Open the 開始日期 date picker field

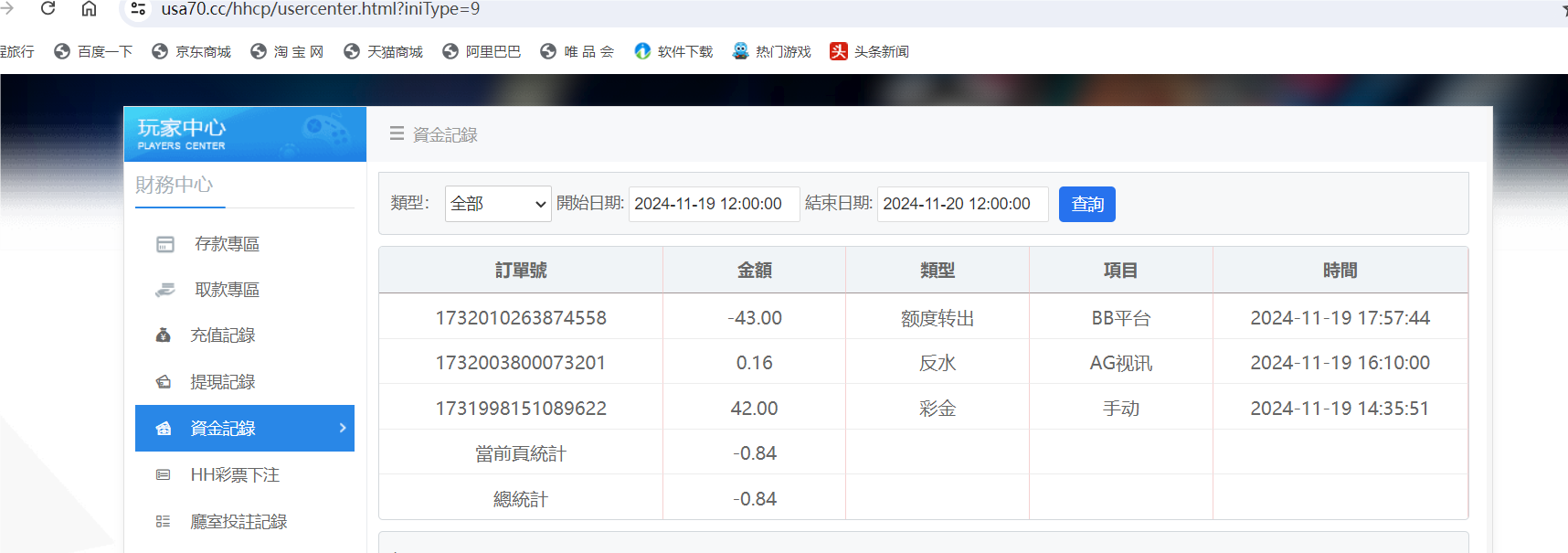tap(713, 204)
